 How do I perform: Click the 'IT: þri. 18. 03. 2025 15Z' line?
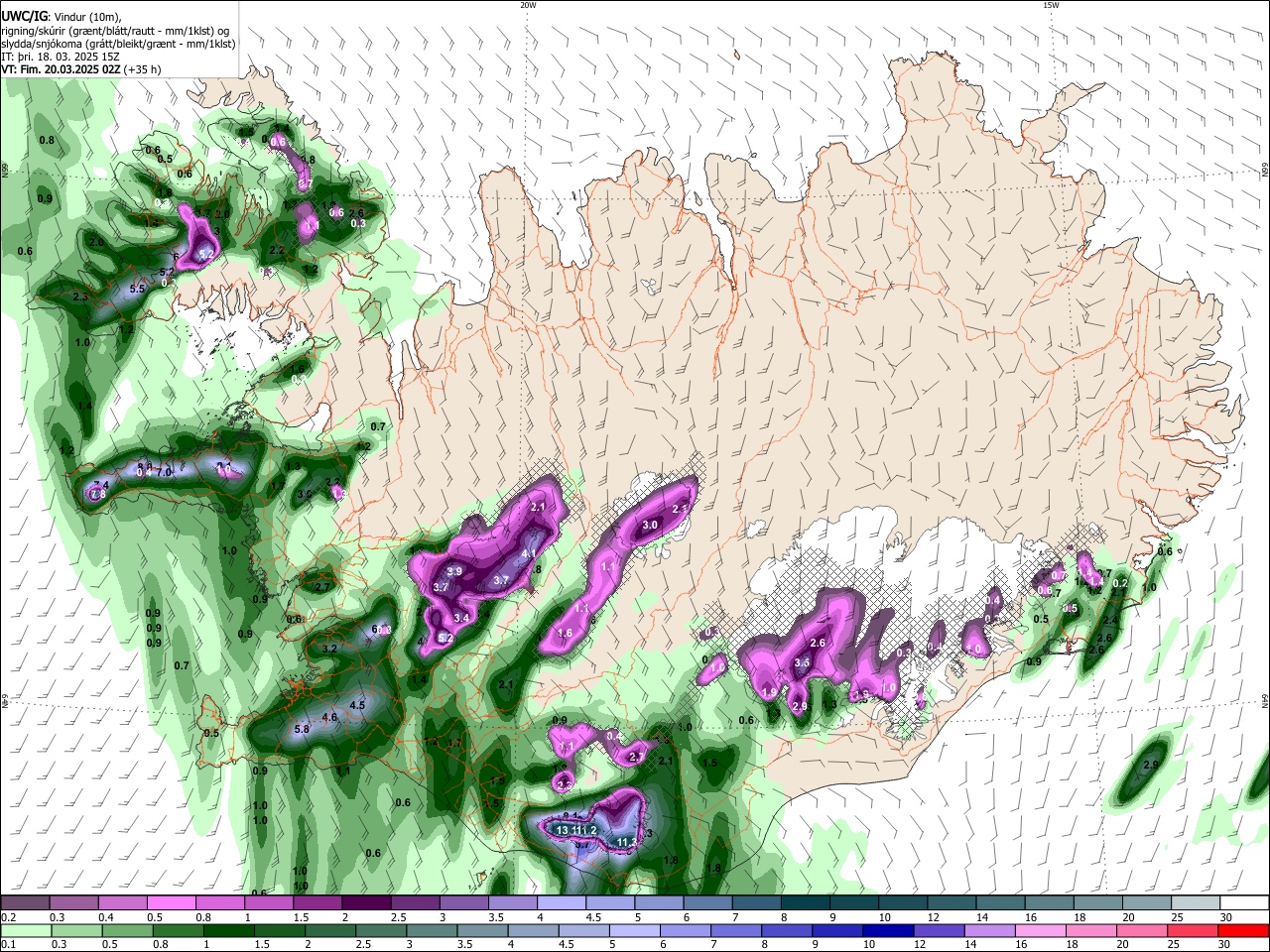coord(59,57)
